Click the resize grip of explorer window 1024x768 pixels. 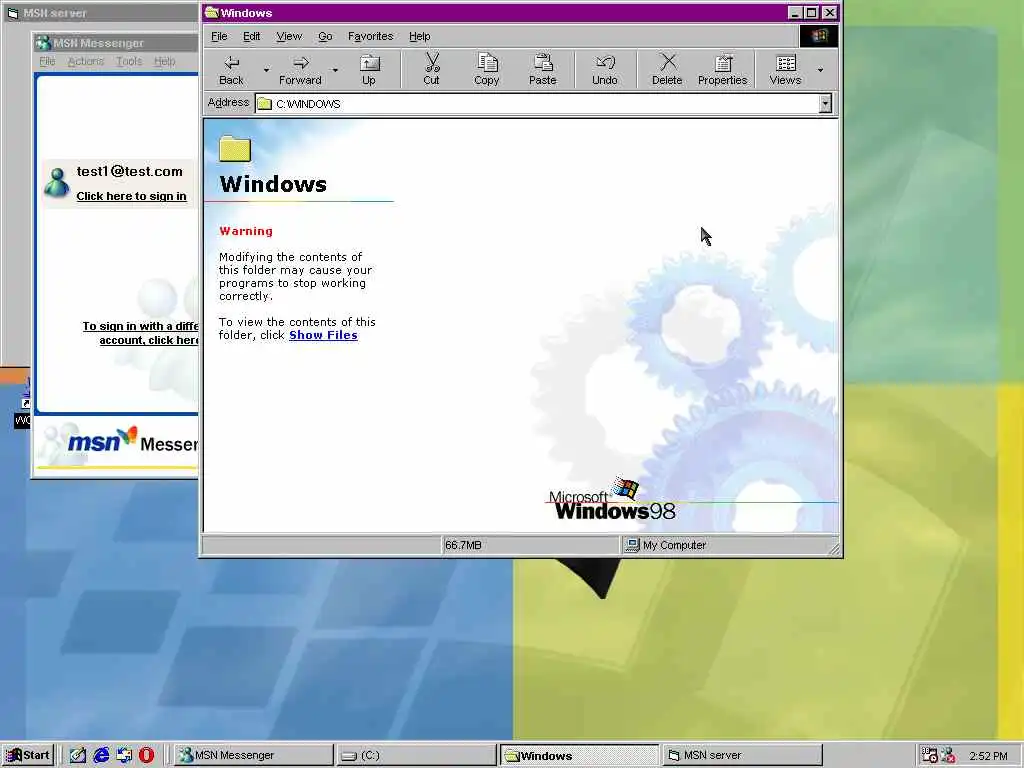[834, 549]
